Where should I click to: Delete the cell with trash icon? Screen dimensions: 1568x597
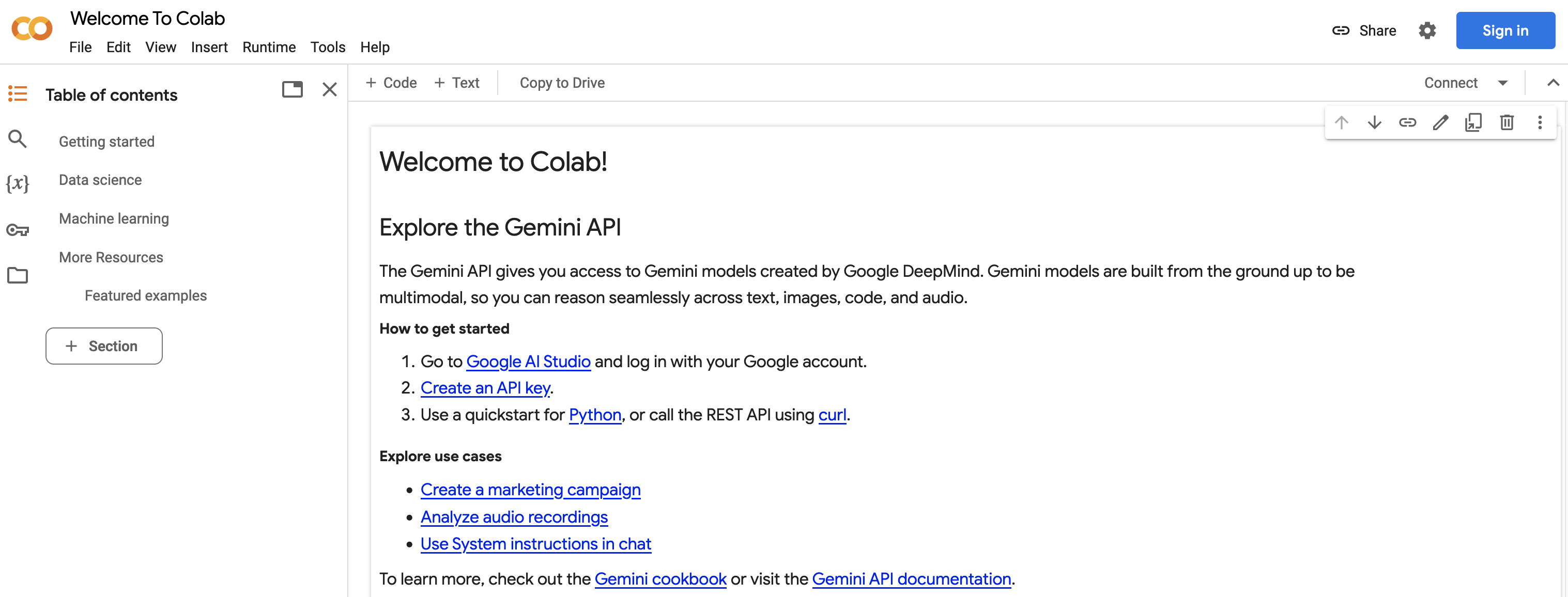click(x=1506, y=123)
